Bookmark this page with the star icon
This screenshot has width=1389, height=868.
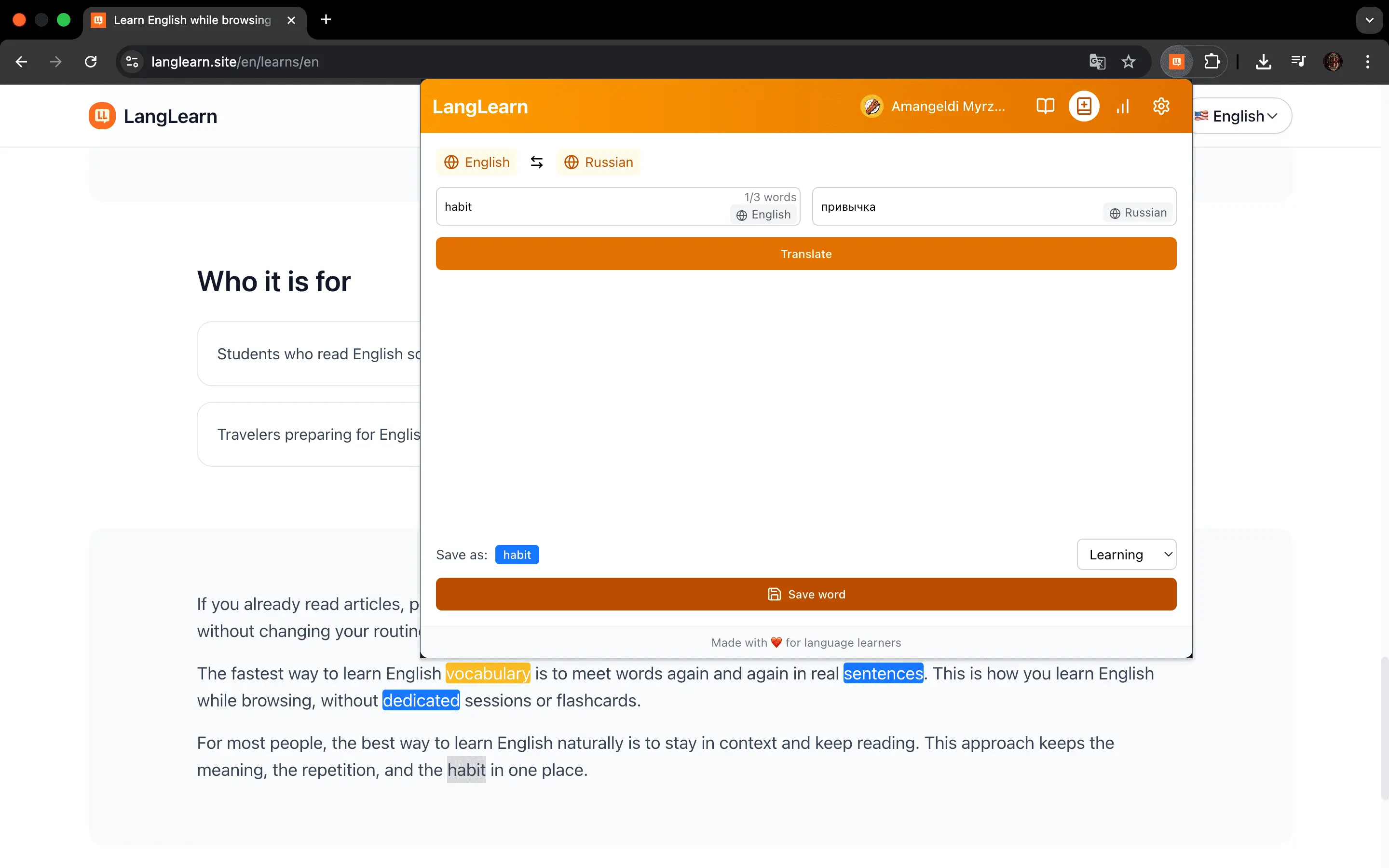pos(1129,61)
